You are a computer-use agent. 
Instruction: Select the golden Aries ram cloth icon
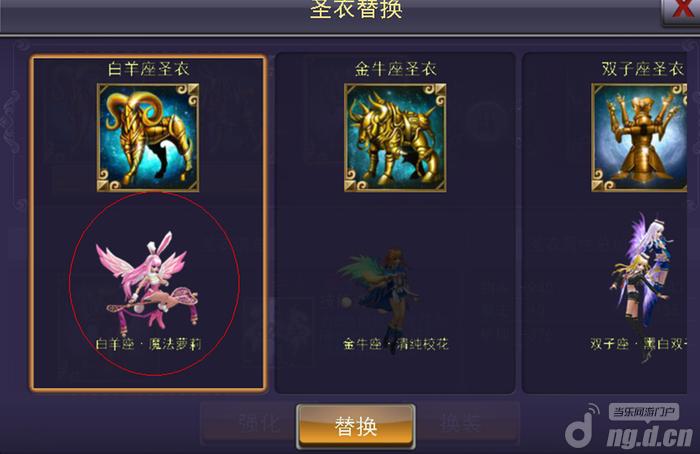[148, 137]
